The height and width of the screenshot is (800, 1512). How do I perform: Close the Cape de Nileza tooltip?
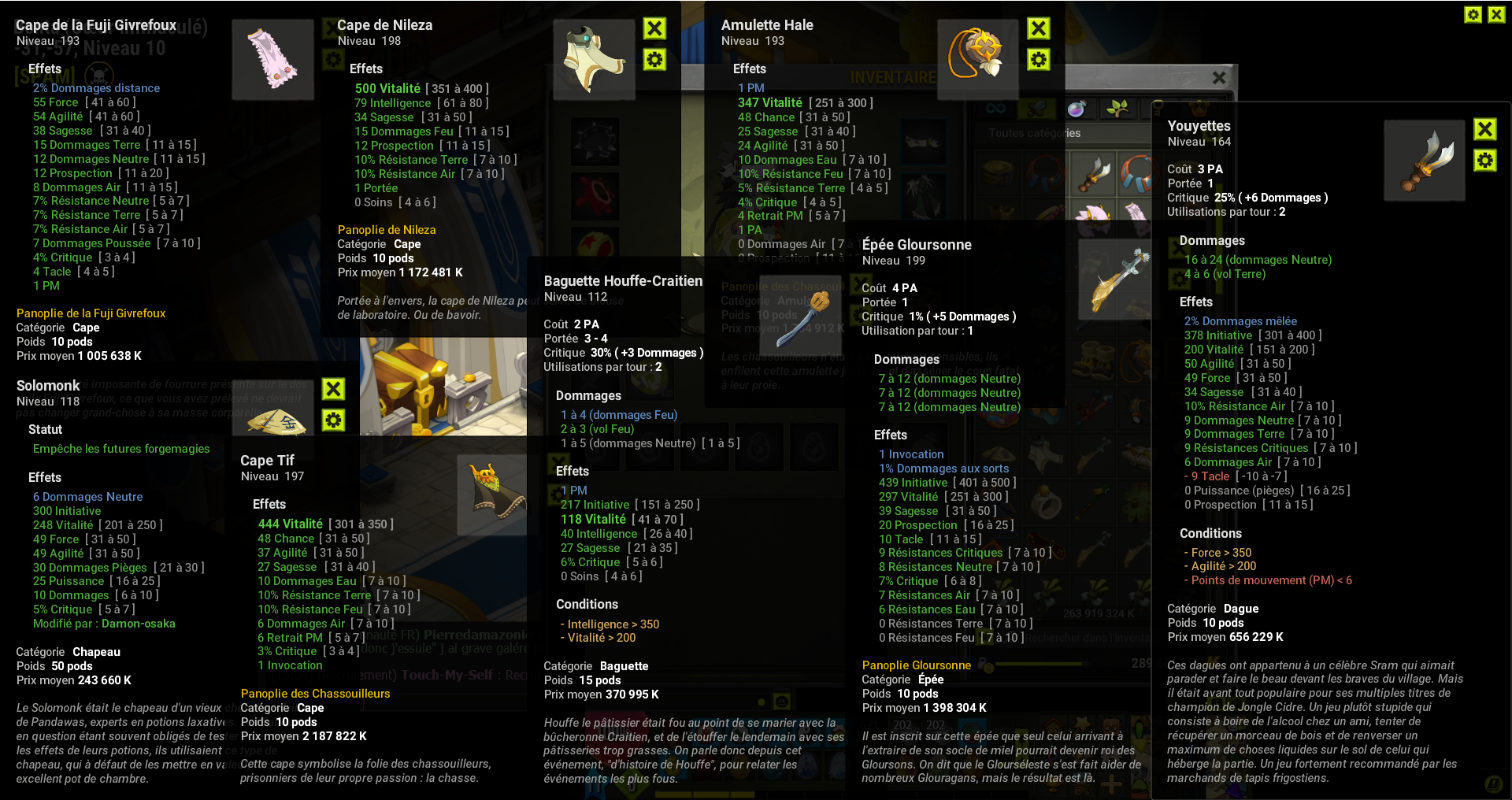pos(654,28)
